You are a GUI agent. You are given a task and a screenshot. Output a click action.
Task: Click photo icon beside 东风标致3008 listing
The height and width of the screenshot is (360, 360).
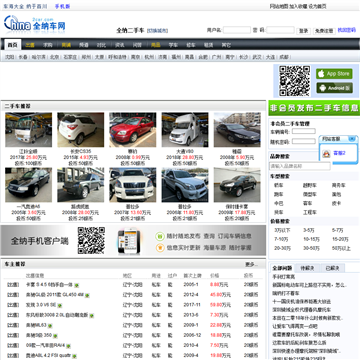pyautogui.click(x=91, y=315)
